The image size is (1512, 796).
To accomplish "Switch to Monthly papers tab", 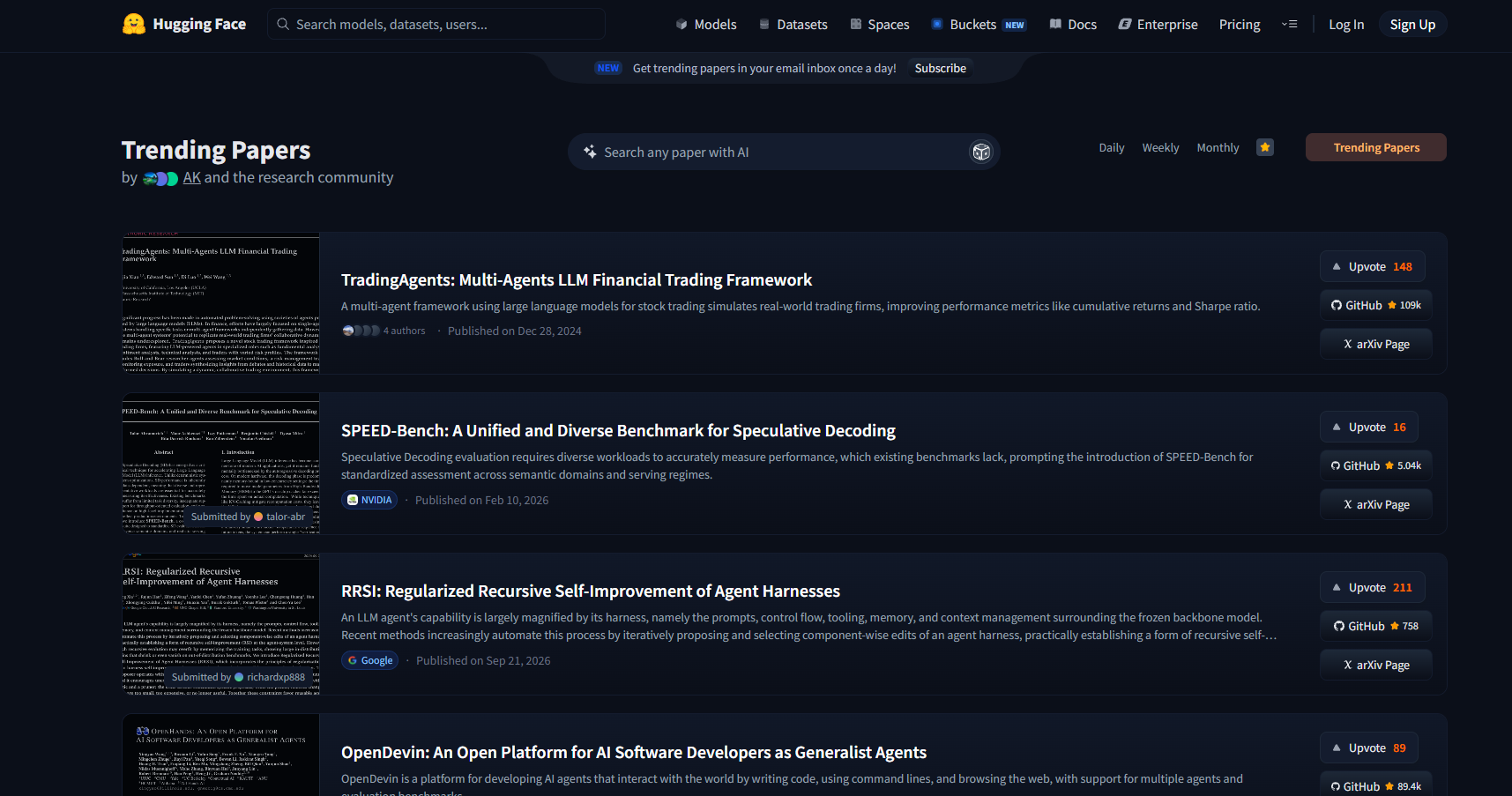I will (1218, 147).
